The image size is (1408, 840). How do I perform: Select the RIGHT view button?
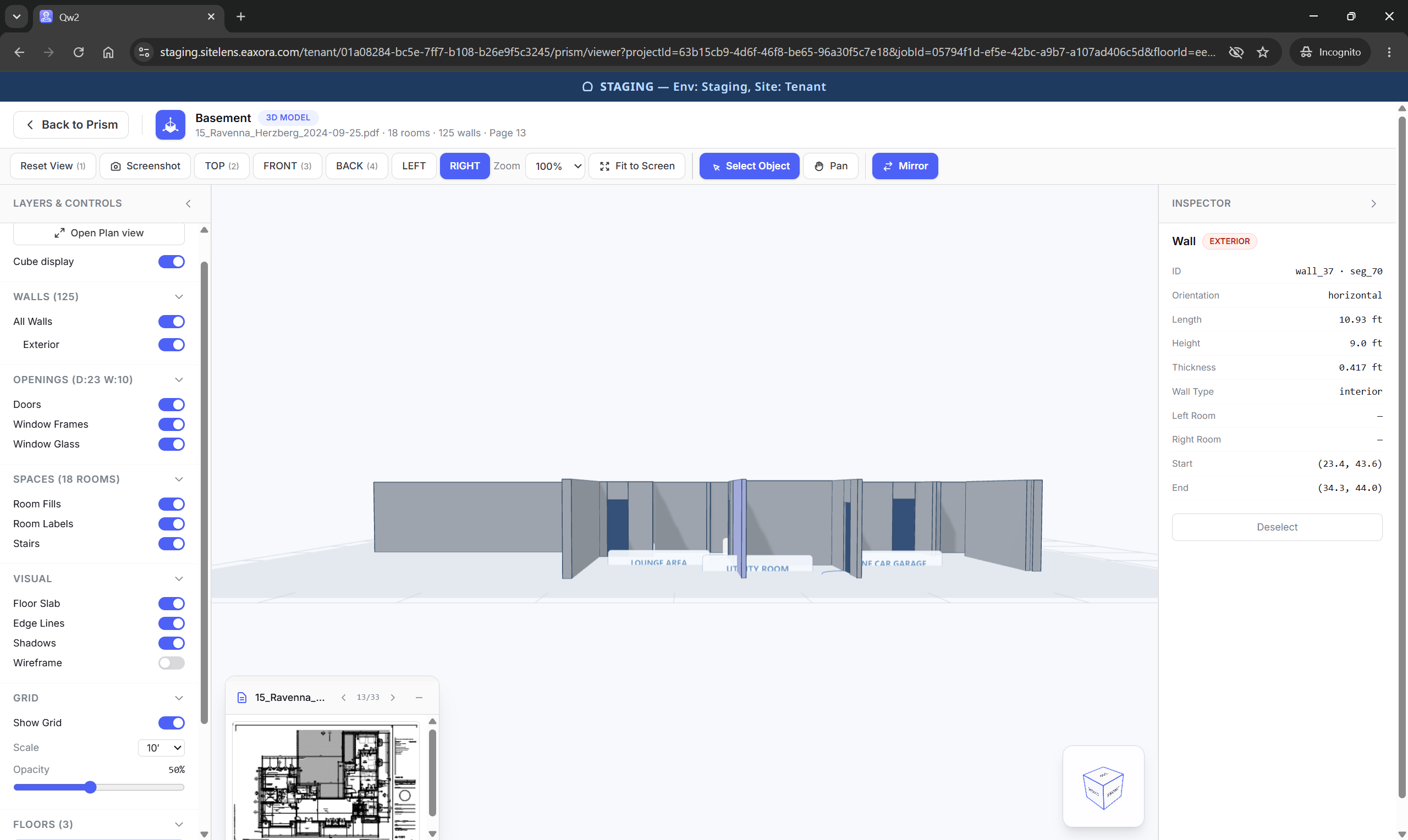pos(465,166)
